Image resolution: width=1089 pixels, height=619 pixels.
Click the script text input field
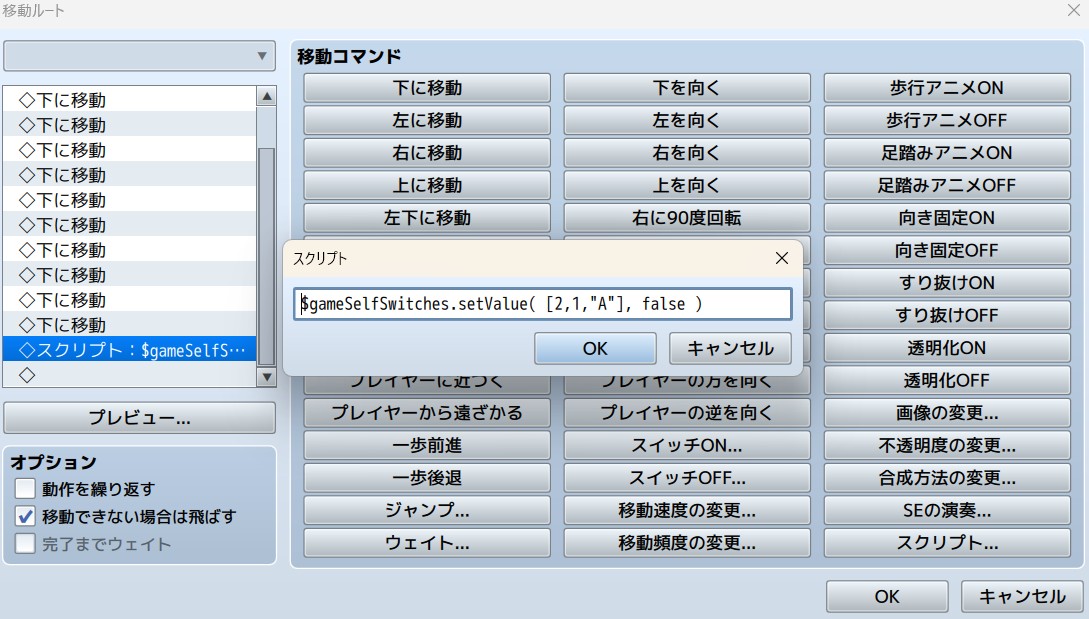click(543, 304)
